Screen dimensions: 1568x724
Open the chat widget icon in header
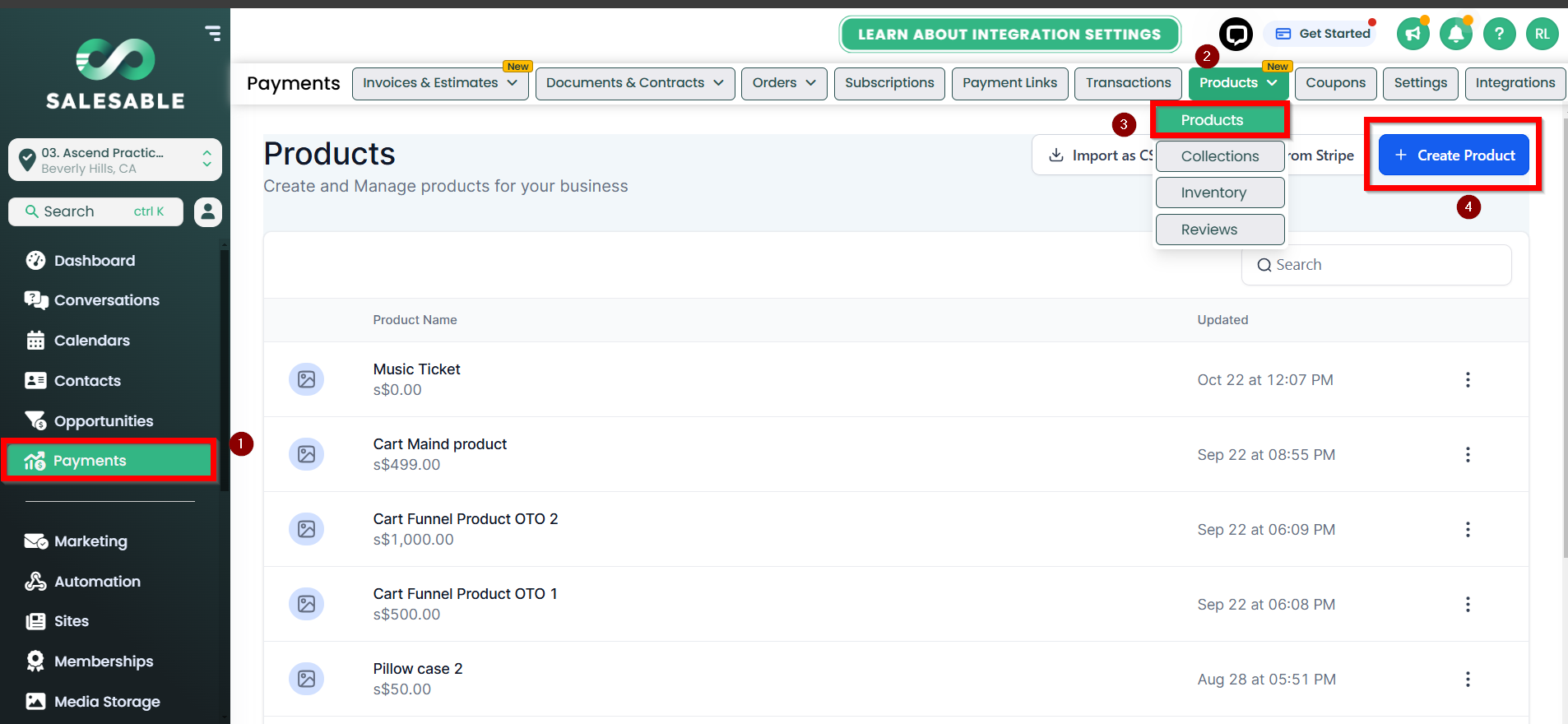(1236, 34)
